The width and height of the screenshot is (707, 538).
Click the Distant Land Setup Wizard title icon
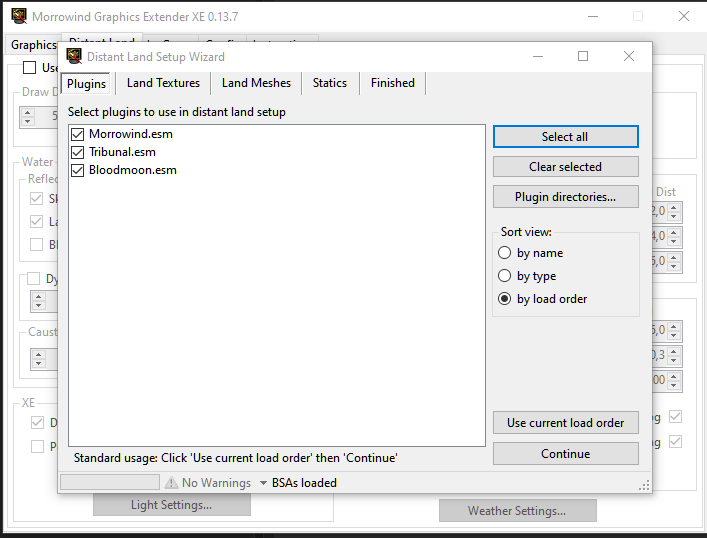[74, 57]
